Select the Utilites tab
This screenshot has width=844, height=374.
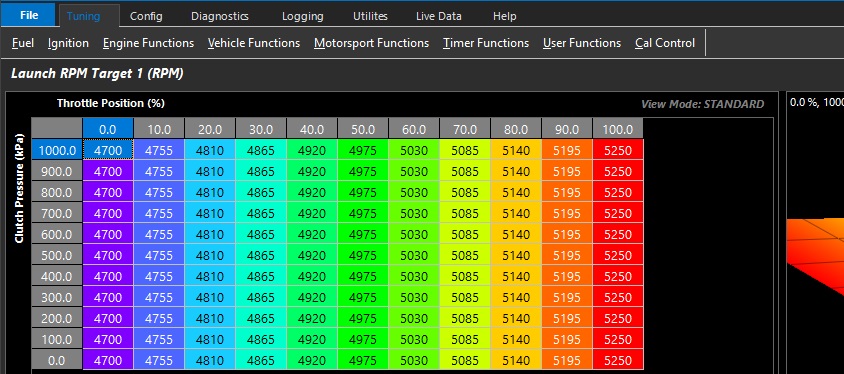pos(370,16)
